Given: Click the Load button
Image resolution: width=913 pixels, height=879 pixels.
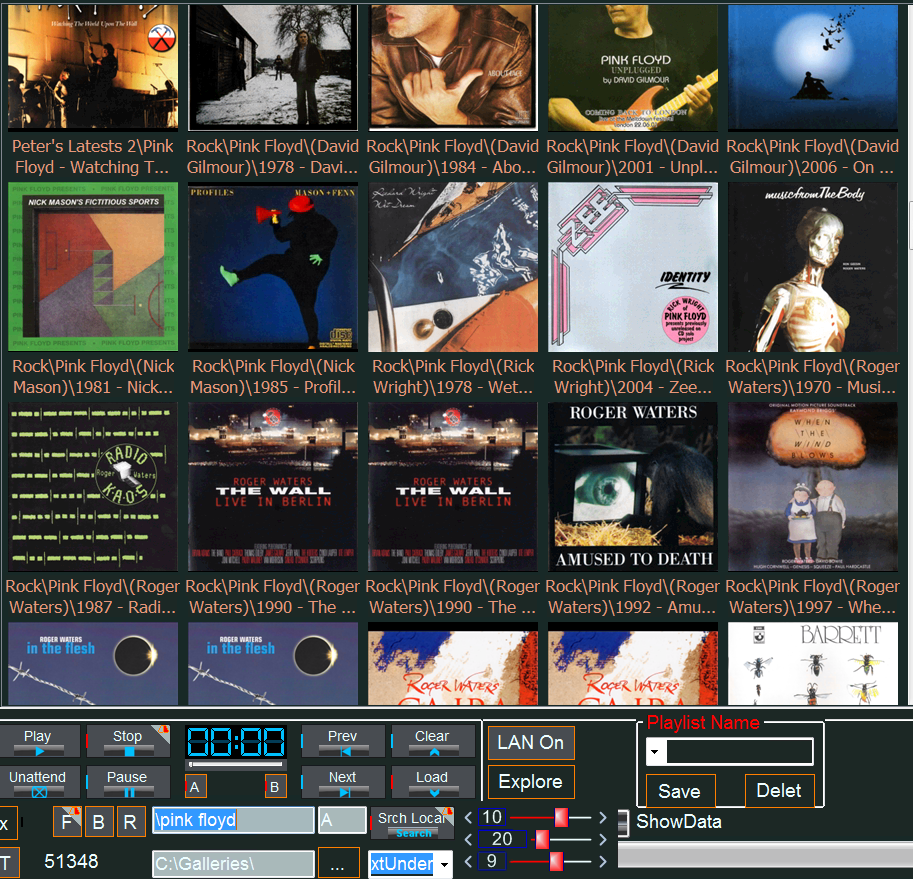Looking at the screenshot, I should click(x=433, y=782).
